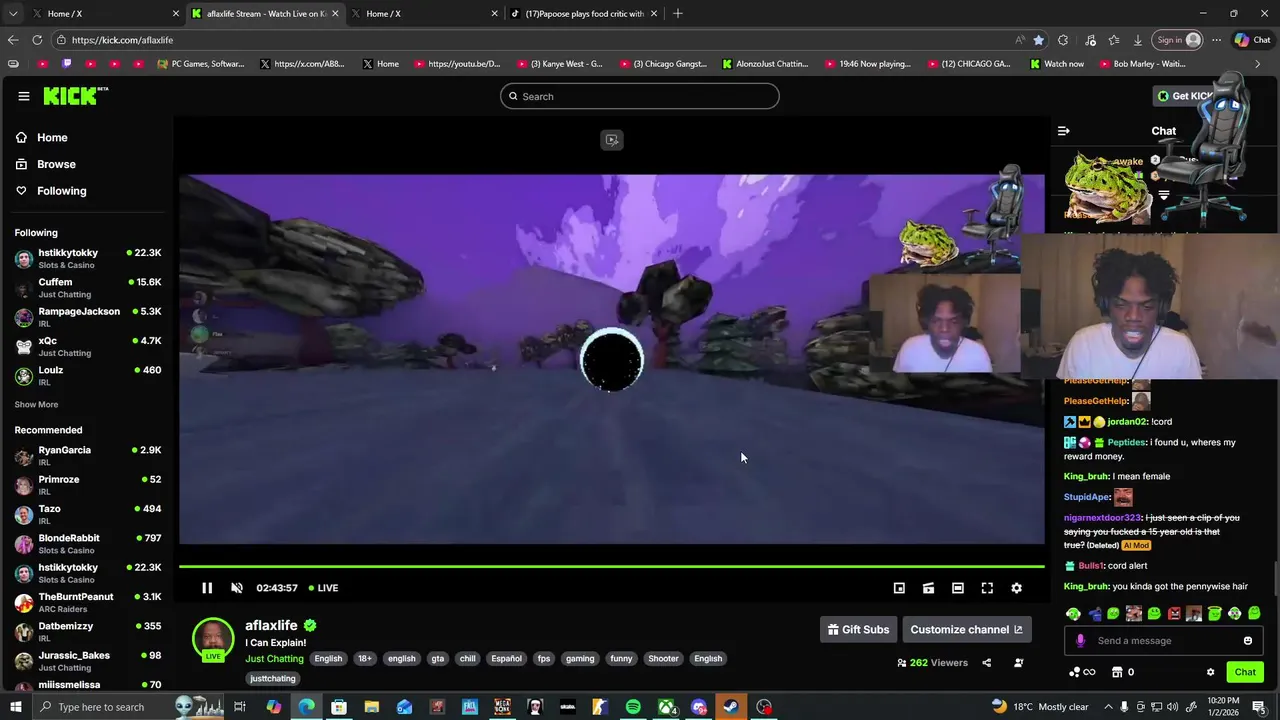Screen dimensions: 1280x720
Task: Go to Home in Kick sidebar
Action: [52, 138]
